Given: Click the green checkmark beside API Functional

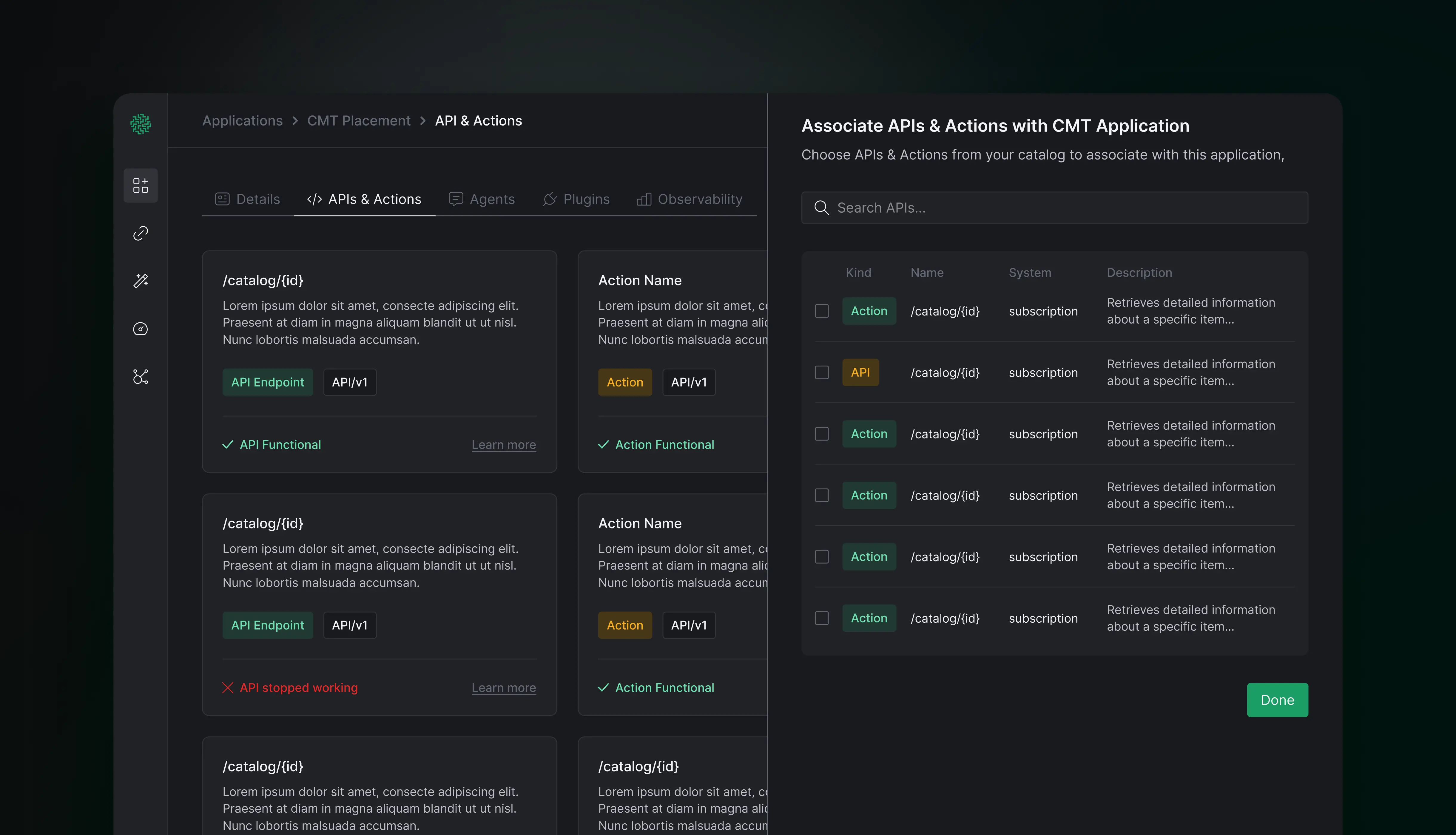Looking at the screenshot, I should coord(228,444).
